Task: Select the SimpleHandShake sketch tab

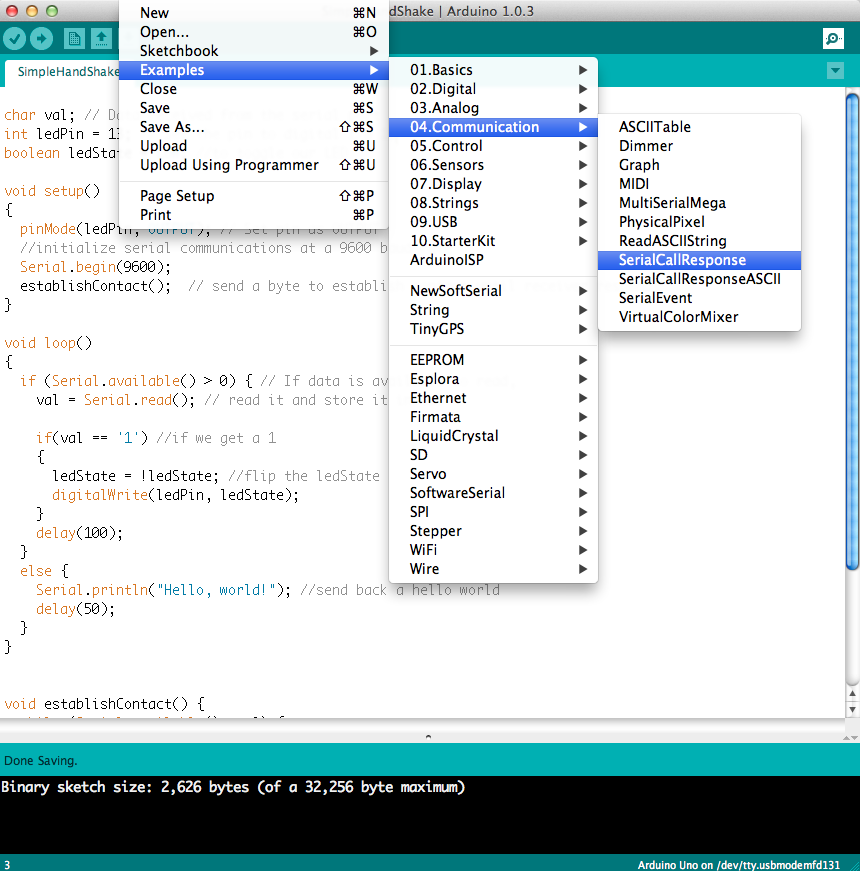Action: [x=62, y=72]
